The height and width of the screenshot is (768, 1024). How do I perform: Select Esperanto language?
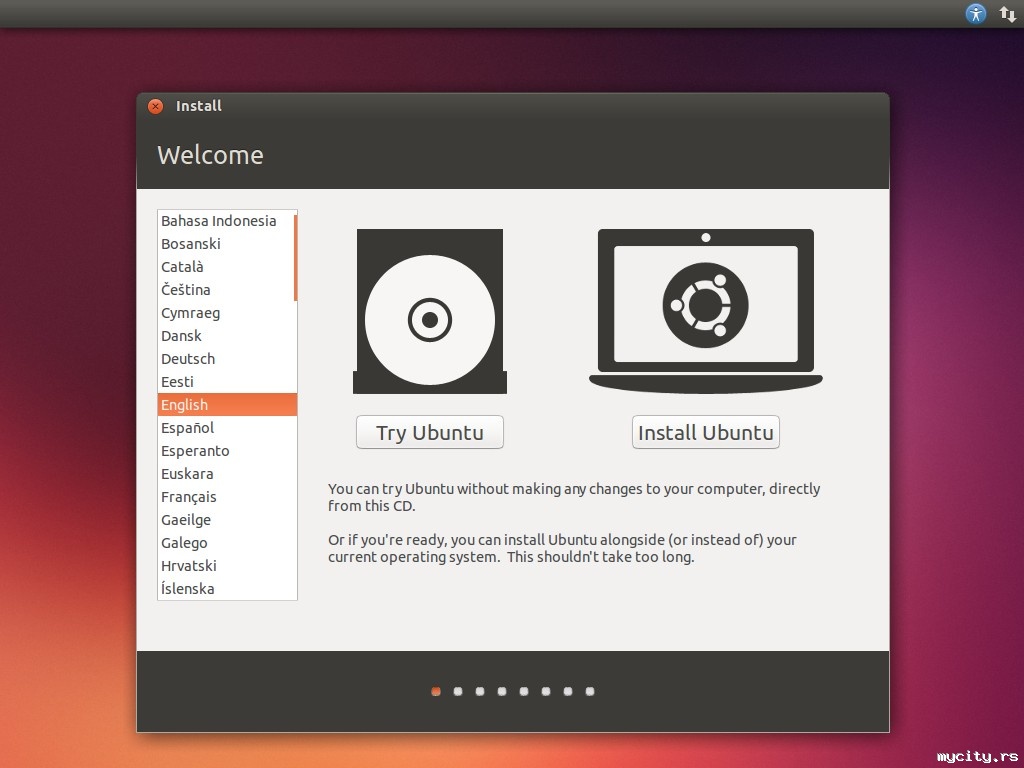226,451
